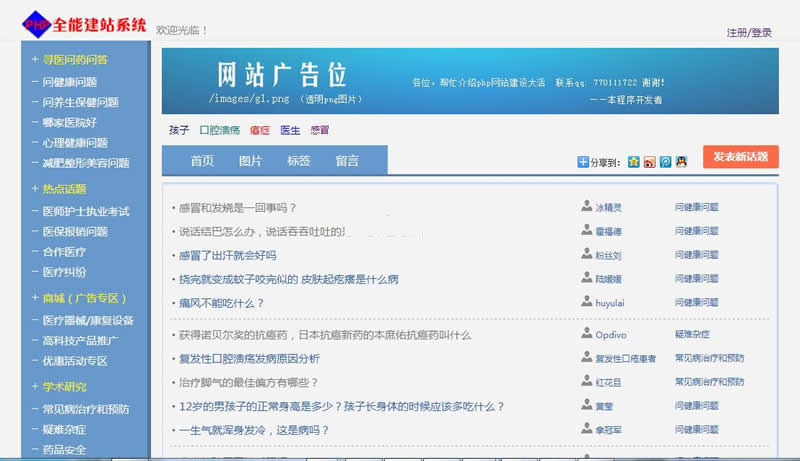
Task: Click the 发表新话题 button
Action: (740, 157)
